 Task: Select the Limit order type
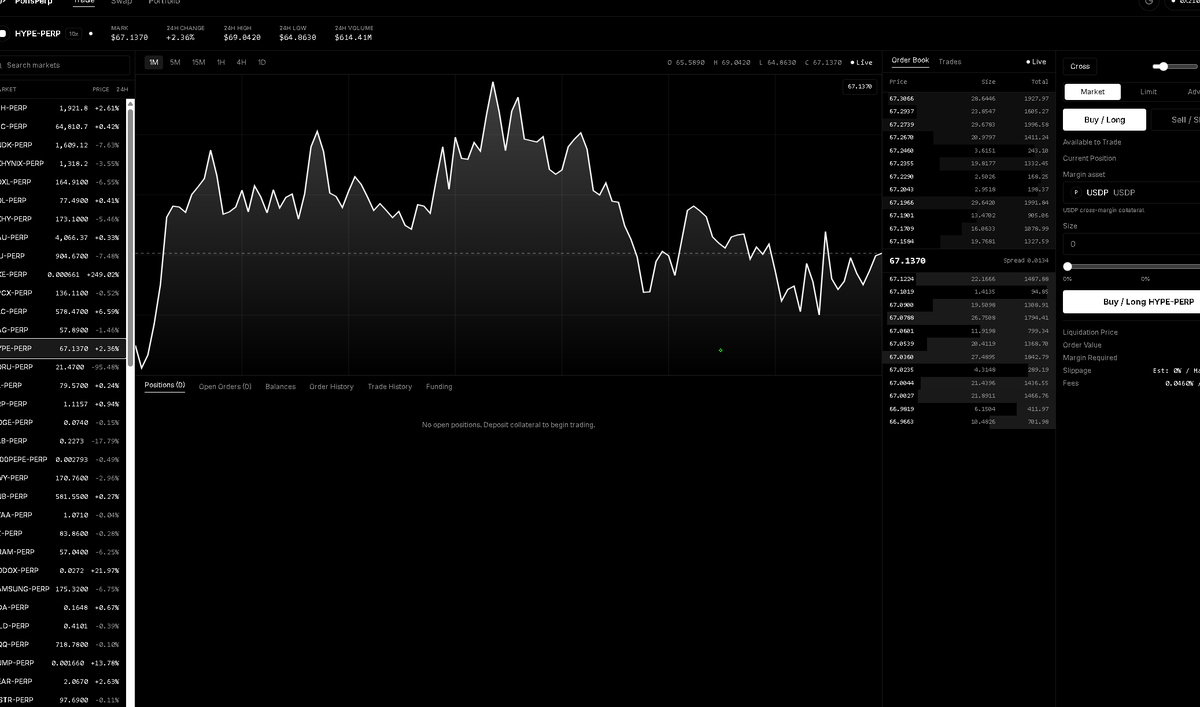[x=1148, y=92]
